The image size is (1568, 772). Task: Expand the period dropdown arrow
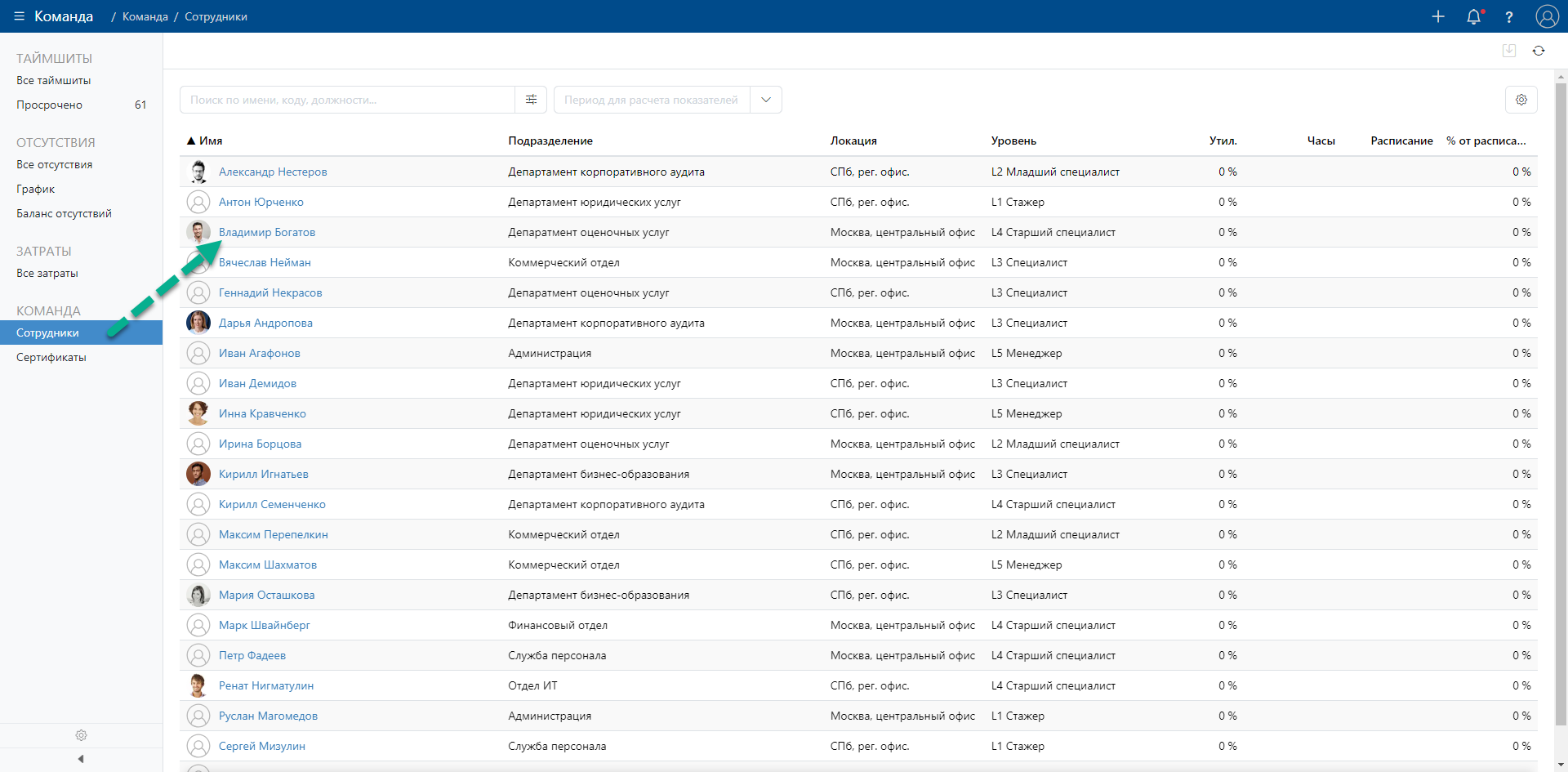coord(766,100)
